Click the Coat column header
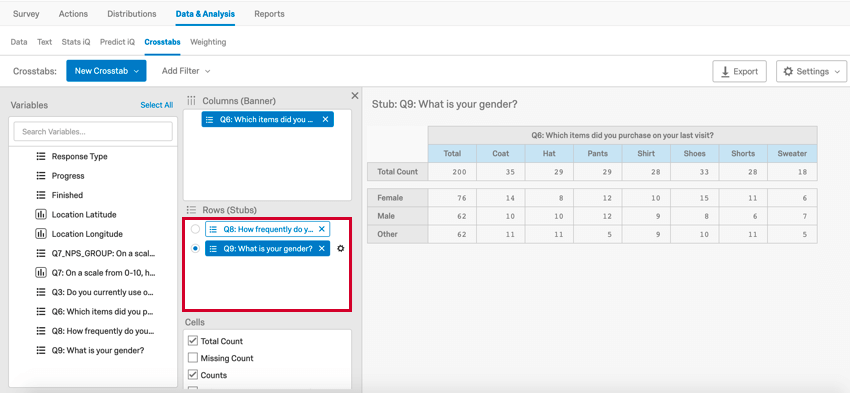The width and height of the screenshot is (850, 393). (x=500, y=153)
